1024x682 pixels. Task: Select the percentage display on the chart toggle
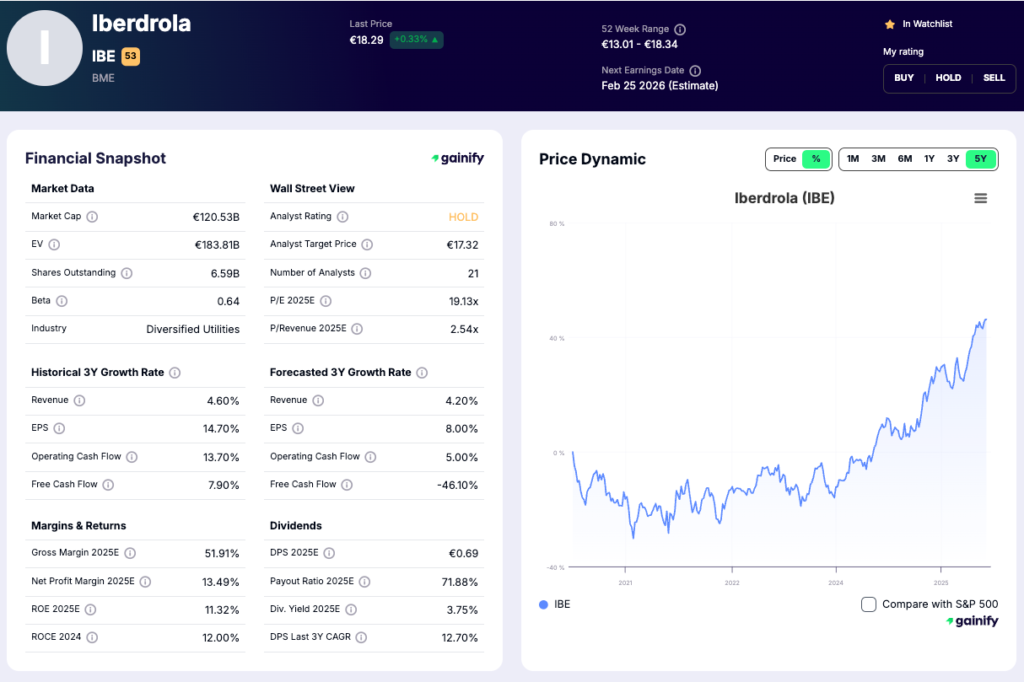point(816,158)
